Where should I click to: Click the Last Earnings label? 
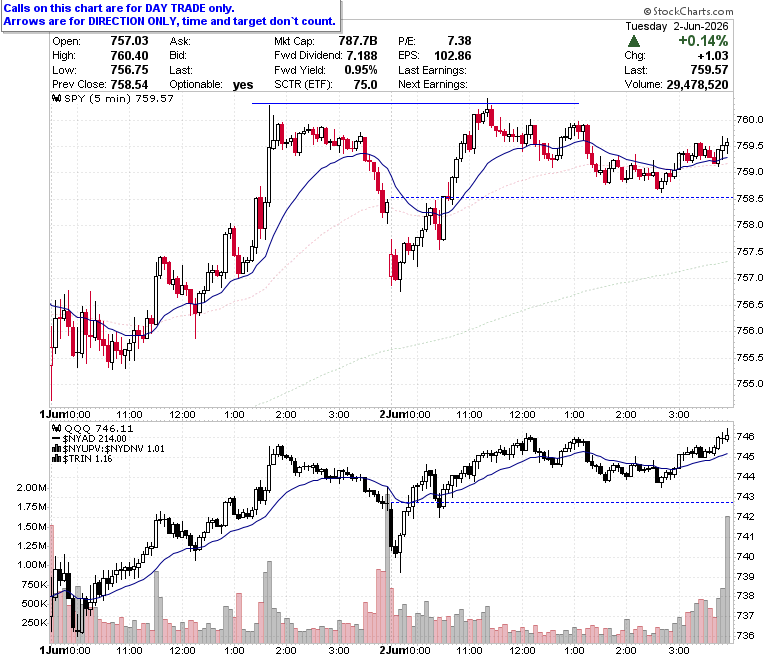point(432,70)
